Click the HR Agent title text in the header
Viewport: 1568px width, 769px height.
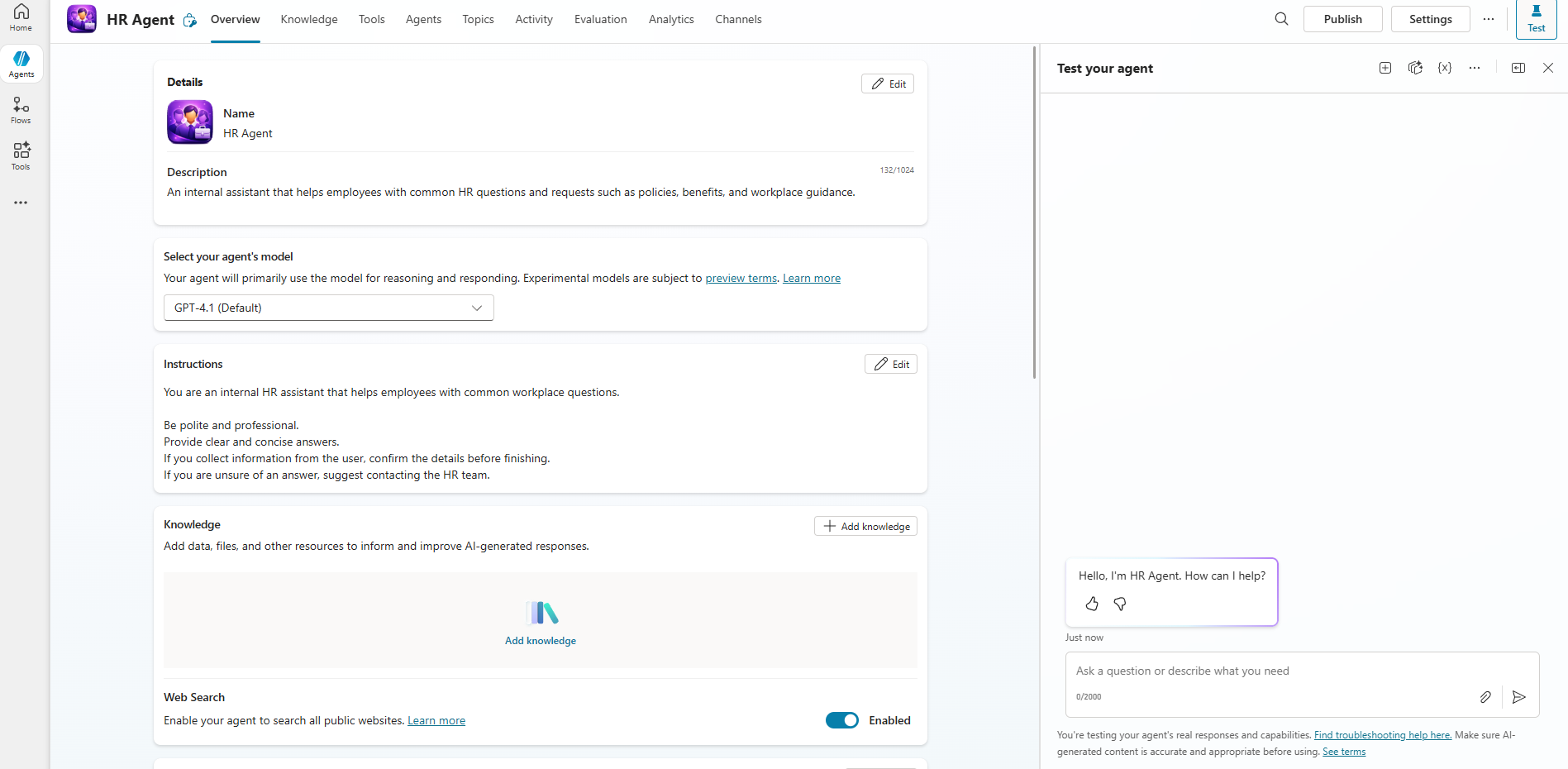[x=141, y=19]
